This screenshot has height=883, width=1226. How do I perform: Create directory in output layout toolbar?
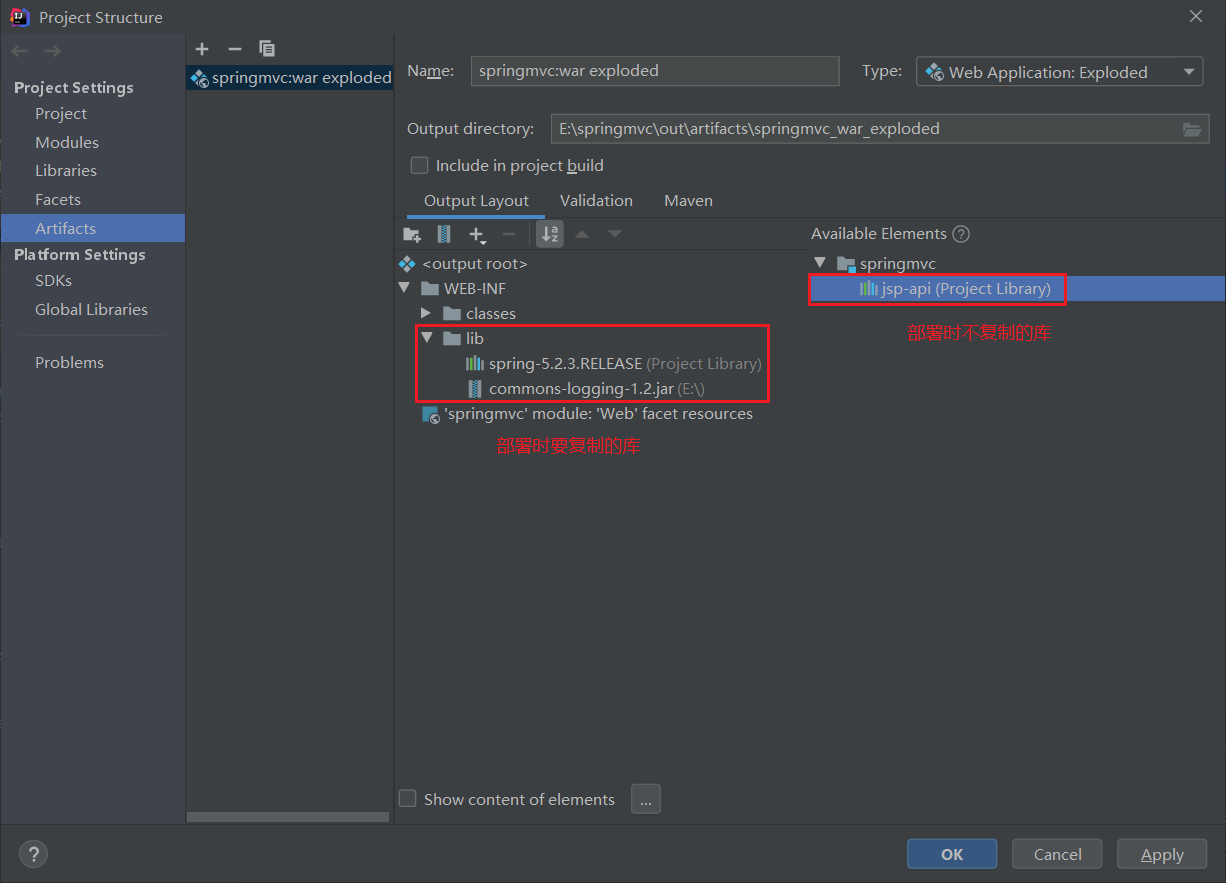pyautogui.click(x=412, y=234)
